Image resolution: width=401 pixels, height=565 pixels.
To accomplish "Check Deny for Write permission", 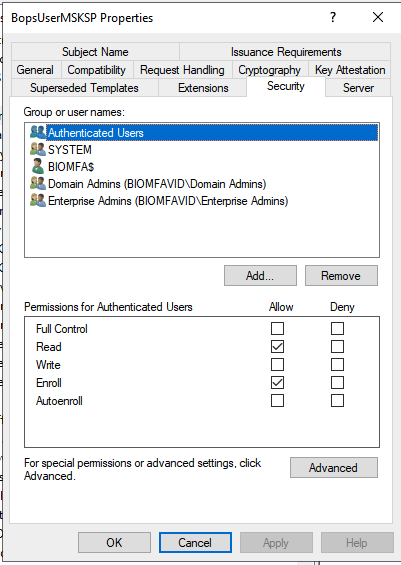I will pyautogui.click(x=337, y=365).
